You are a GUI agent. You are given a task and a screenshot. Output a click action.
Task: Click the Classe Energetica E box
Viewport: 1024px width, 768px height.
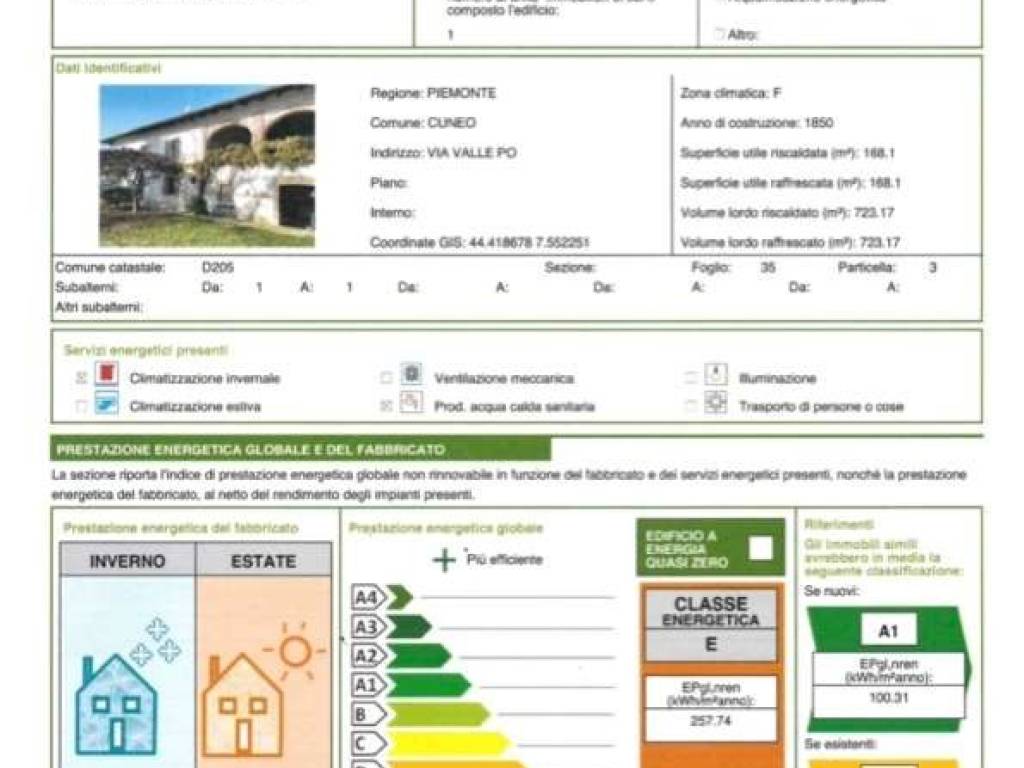[710, 626]
